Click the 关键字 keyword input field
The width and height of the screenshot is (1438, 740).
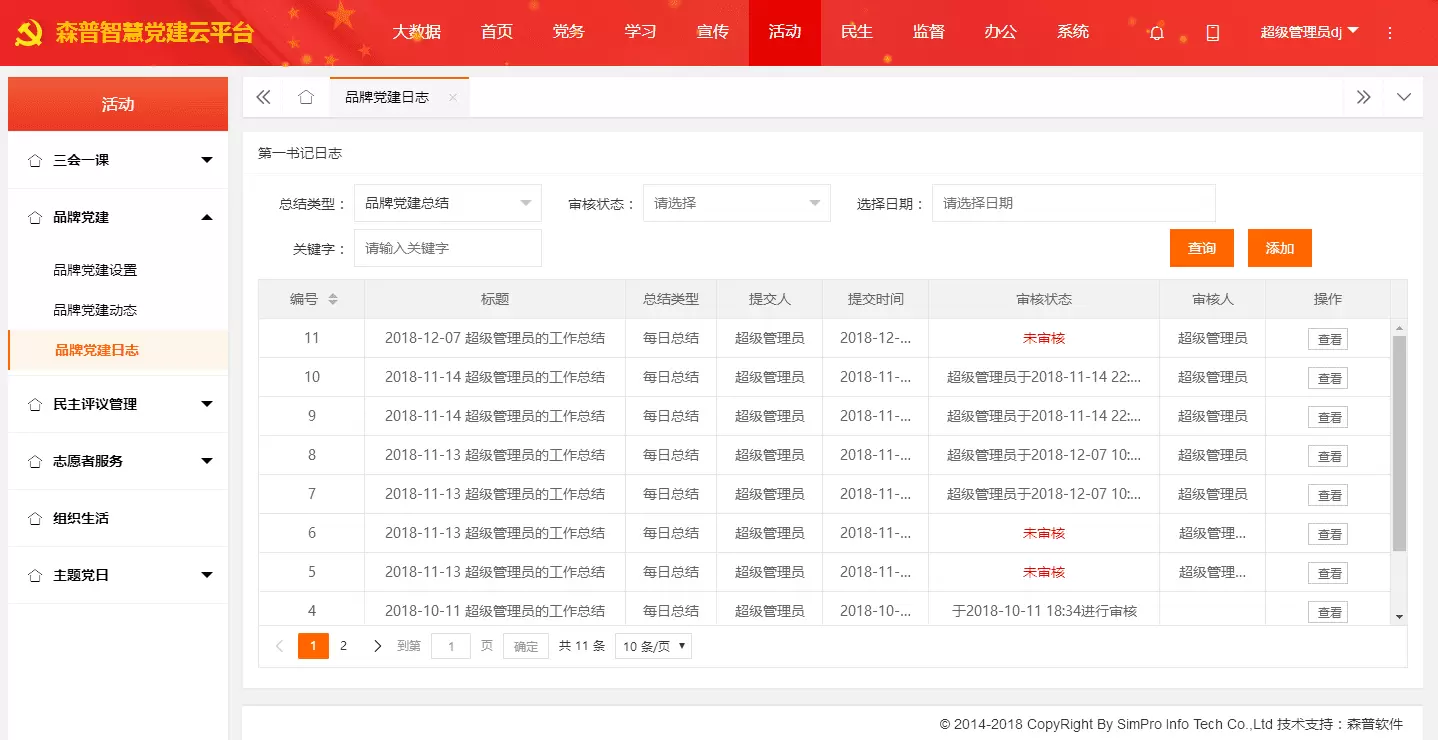(x=447, y=248)
